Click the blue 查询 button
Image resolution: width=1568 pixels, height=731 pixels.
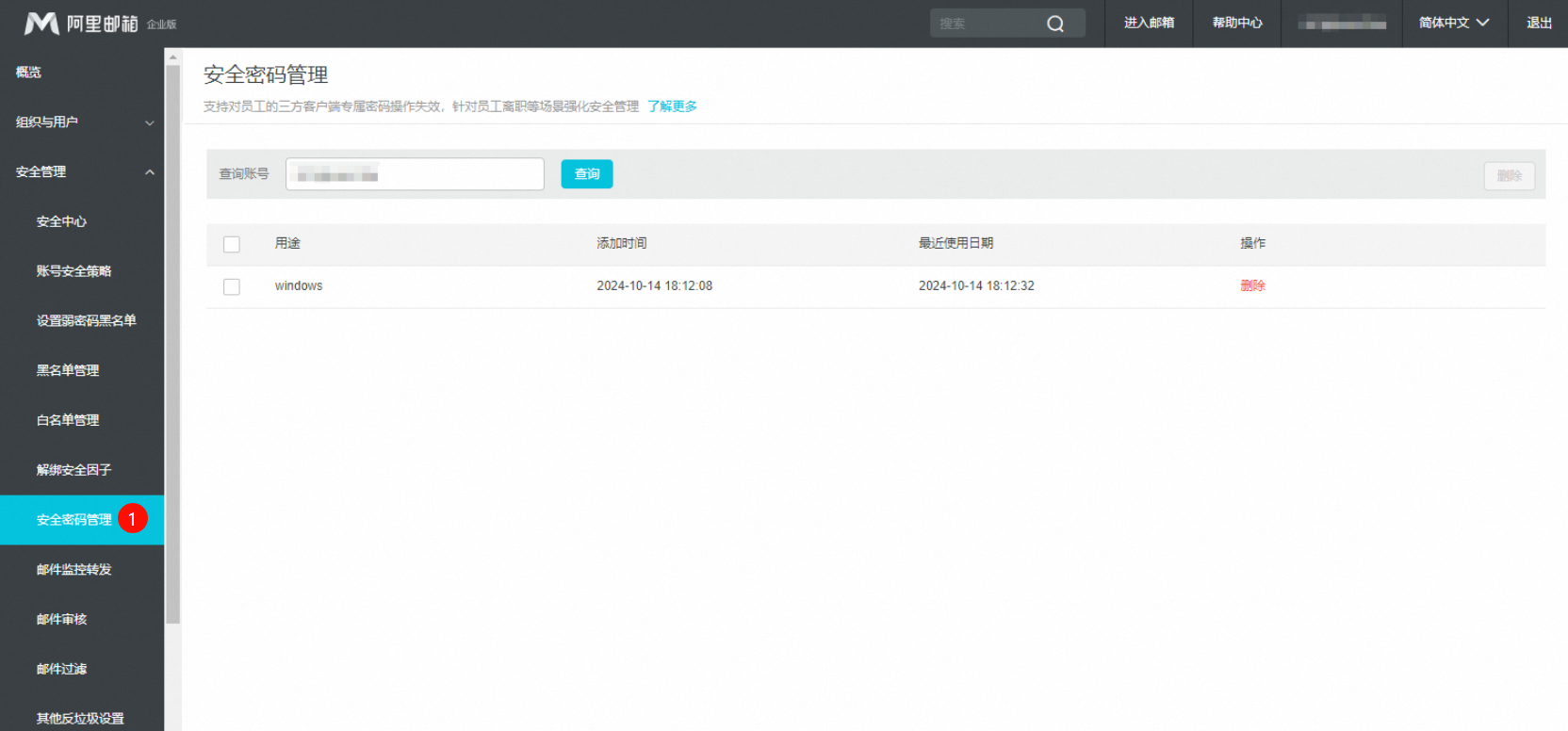click(x=586, y=174)
